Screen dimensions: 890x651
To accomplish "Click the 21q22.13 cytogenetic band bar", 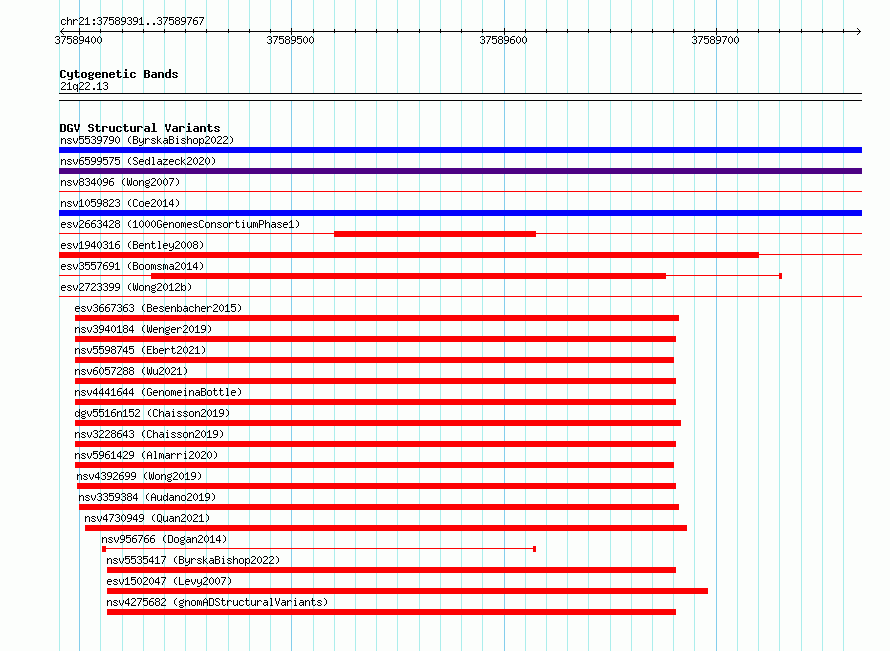I will 460,97.
